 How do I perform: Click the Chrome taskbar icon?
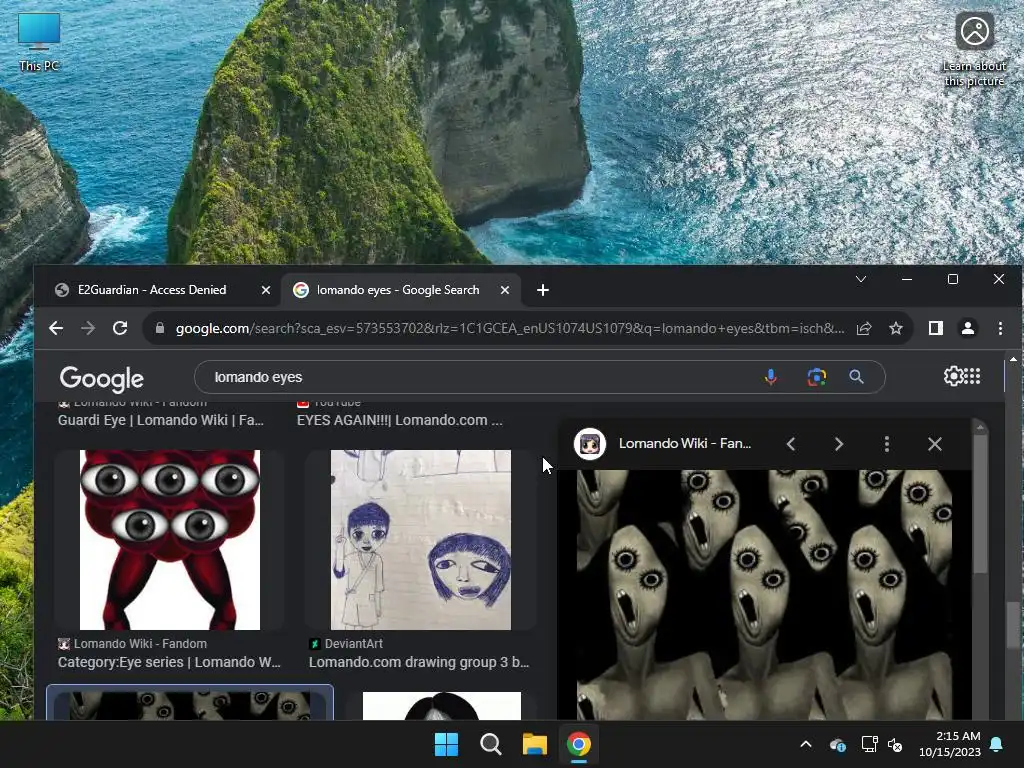(579, 744)
